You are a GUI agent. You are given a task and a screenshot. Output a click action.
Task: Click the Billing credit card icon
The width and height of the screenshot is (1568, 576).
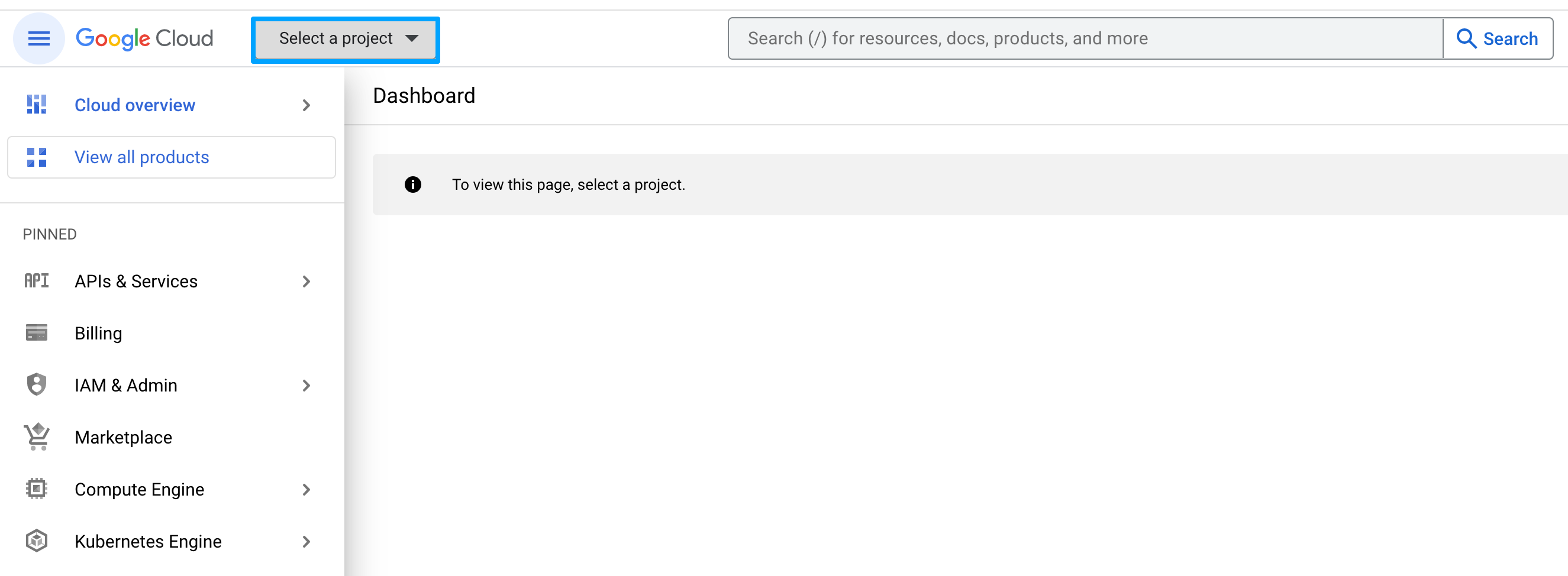coord(37,333)
